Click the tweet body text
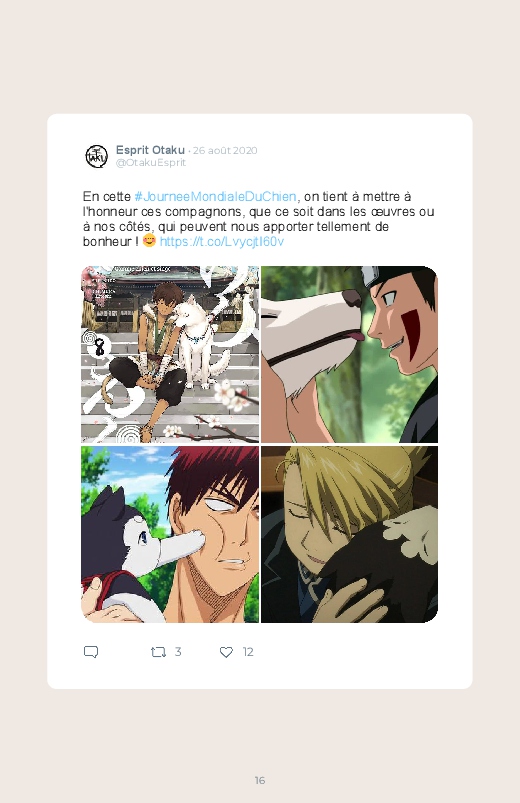This screenshot has height=803, width=520. coord(259,219)
